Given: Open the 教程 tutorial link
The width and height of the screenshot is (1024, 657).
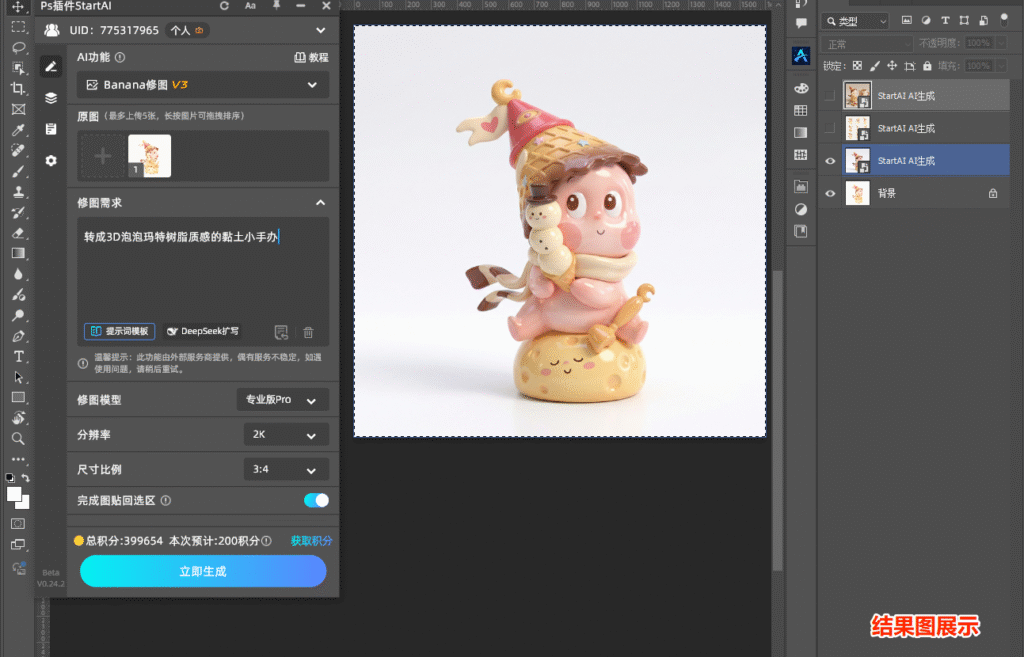Looking at the screenshot, I should (312, 57).
